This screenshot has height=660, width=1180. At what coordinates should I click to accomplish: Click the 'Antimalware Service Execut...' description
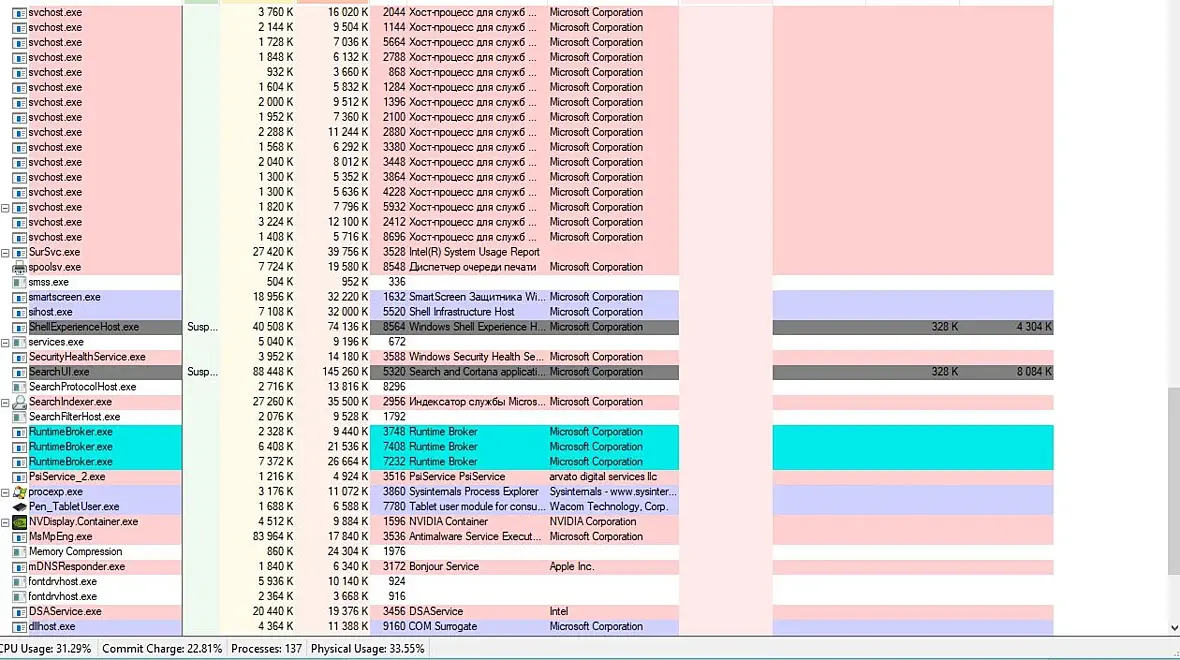point(475,537)
